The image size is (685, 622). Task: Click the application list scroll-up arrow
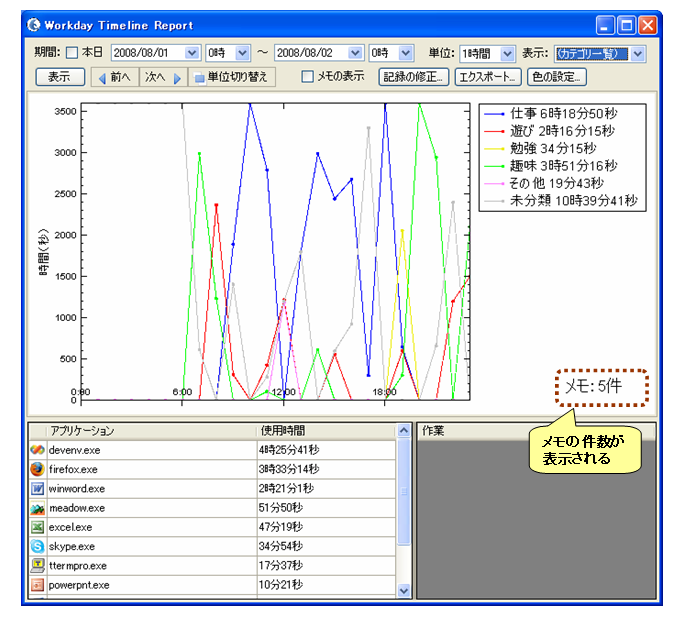click(404, 431)
